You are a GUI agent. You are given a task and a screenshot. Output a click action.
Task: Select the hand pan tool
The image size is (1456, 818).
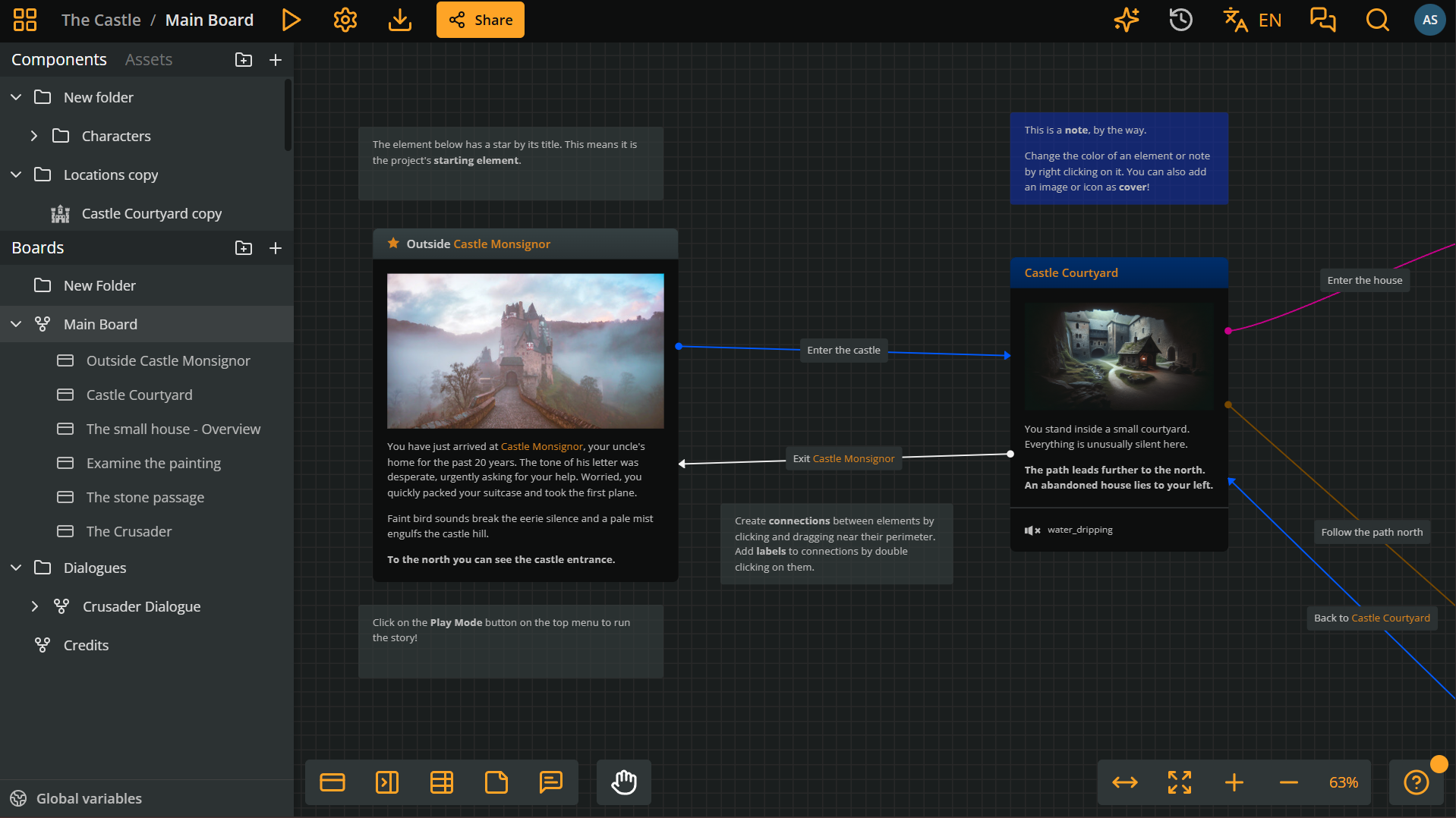(x=623, y=782)
